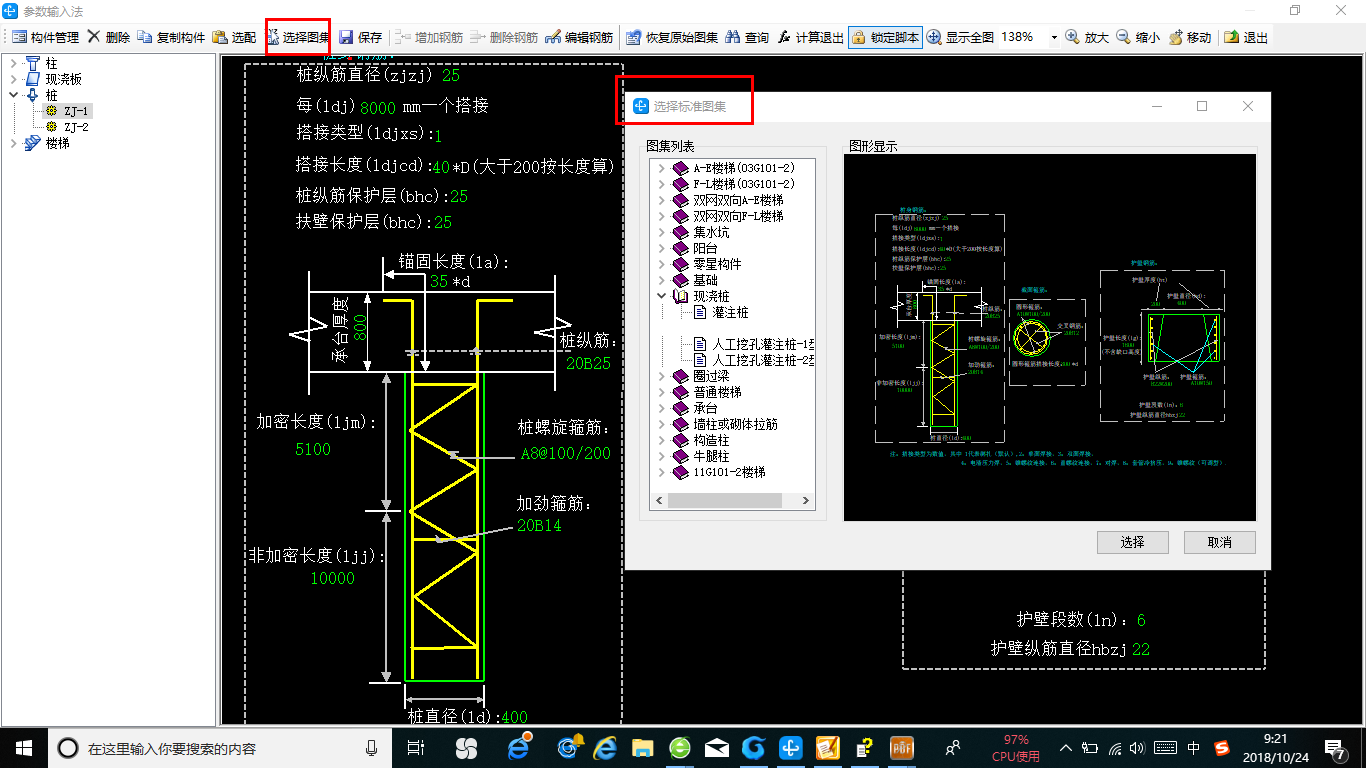The image size is (1366, 768).
Task: Click the 复制构件 copy component icon
Action: [x=145, y=37]
